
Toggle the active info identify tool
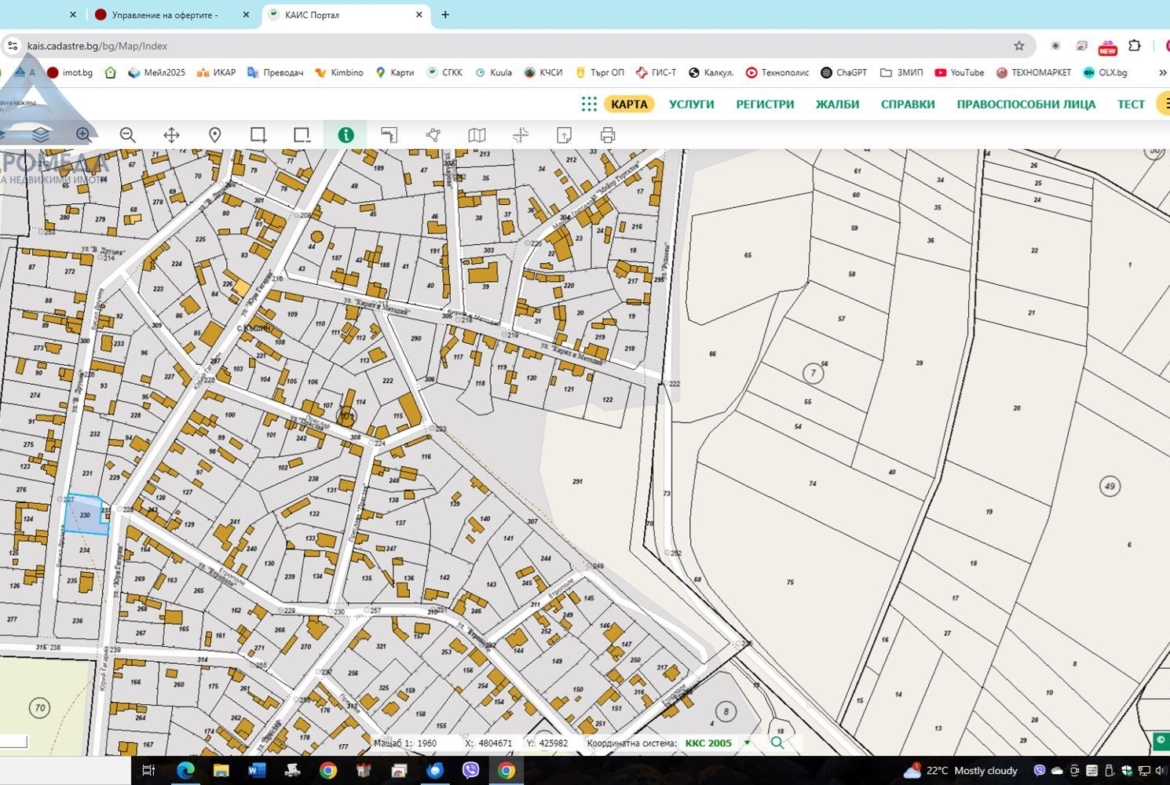[x=345, y=135]
